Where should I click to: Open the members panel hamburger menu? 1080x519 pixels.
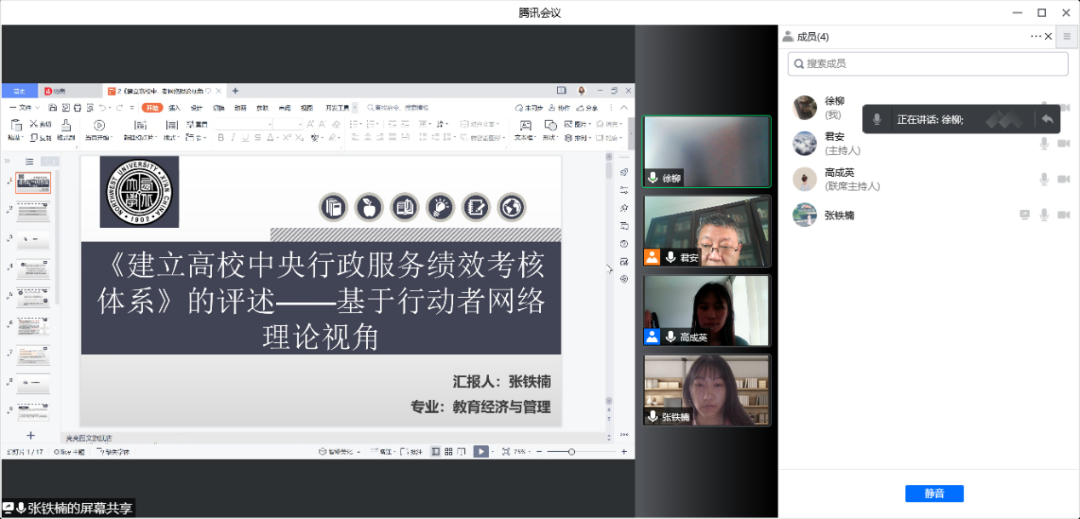[1068, 37]
